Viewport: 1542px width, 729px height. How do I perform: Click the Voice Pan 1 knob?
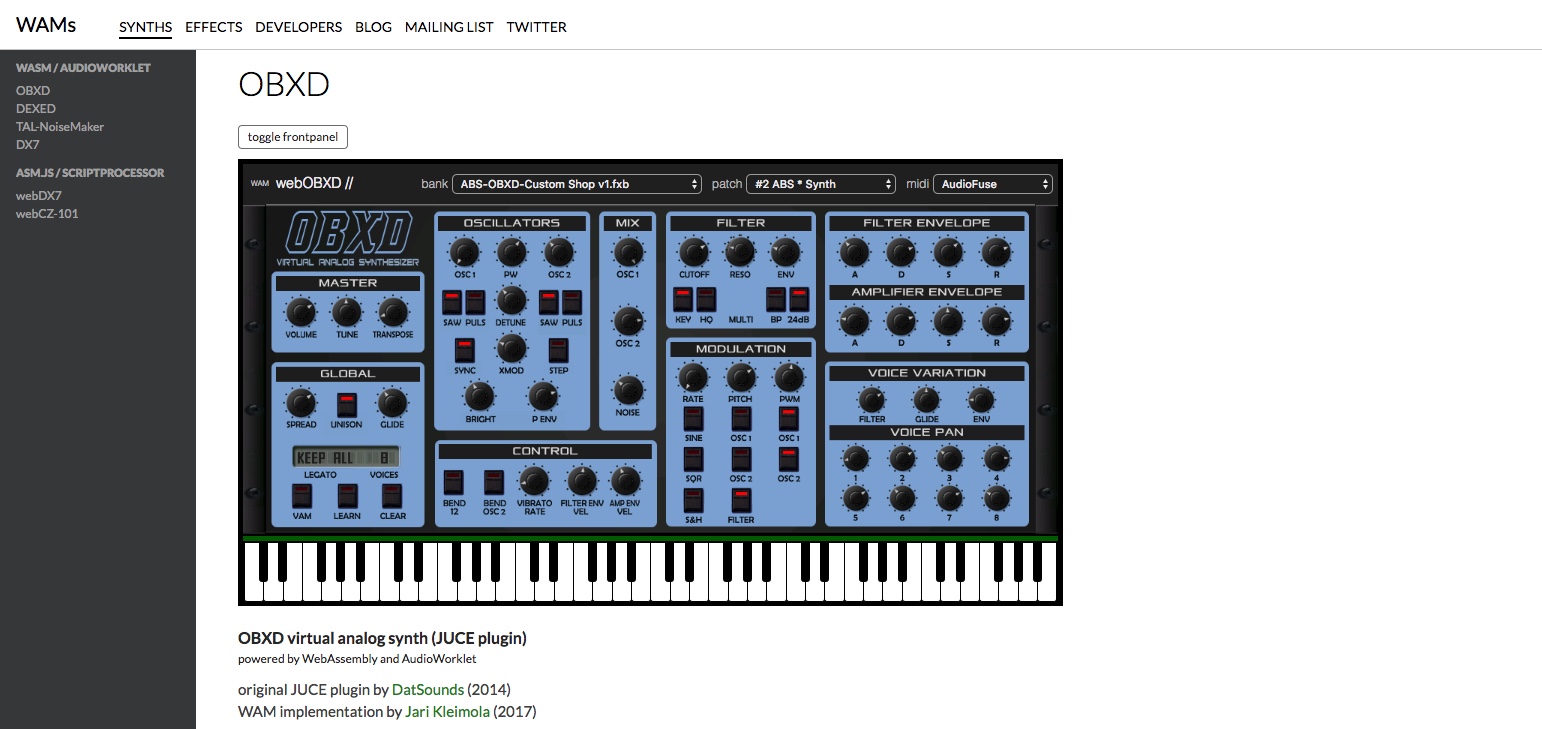tap(855, 459)
